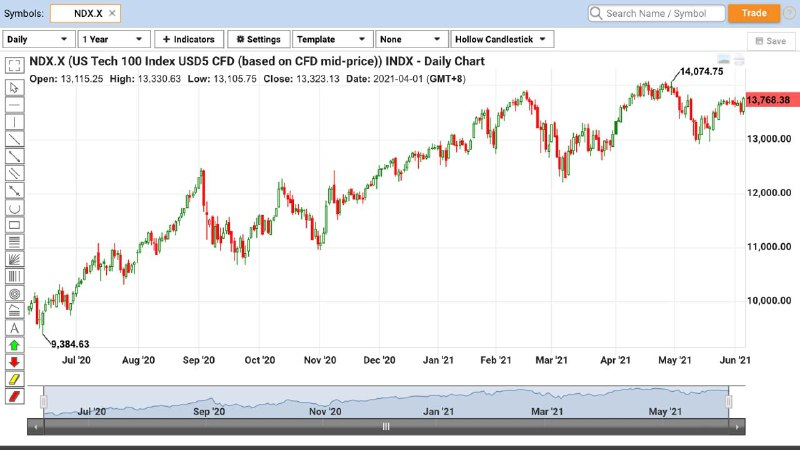This screenshot has width=800, height=450.
Task: Open the Hollow Candlestick chart type dropdown
Action: point(502,39)
